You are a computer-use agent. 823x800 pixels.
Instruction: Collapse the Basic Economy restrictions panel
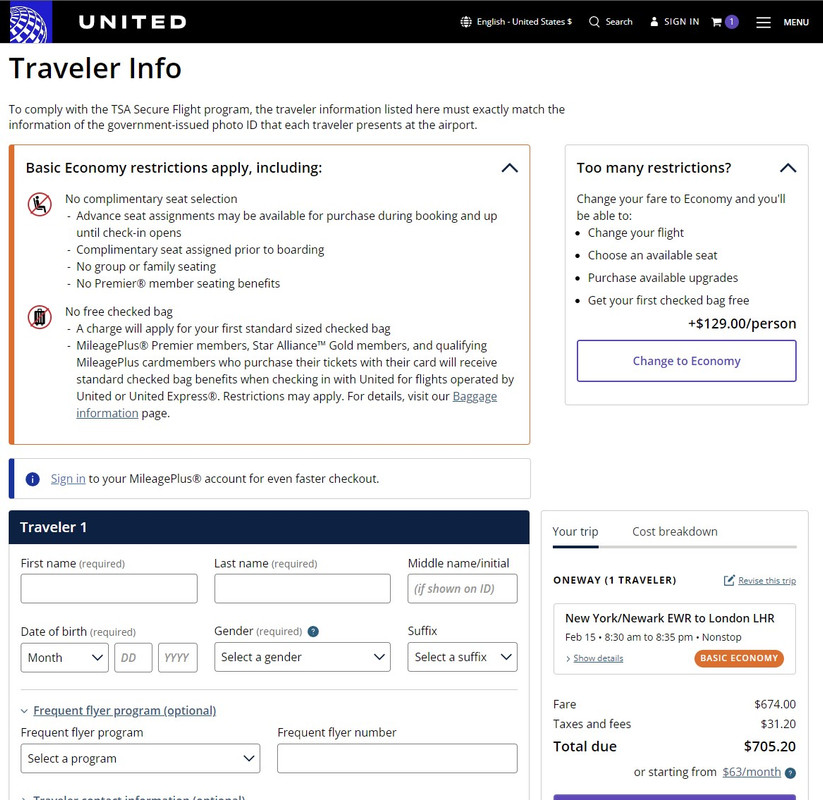click(510, 168)
